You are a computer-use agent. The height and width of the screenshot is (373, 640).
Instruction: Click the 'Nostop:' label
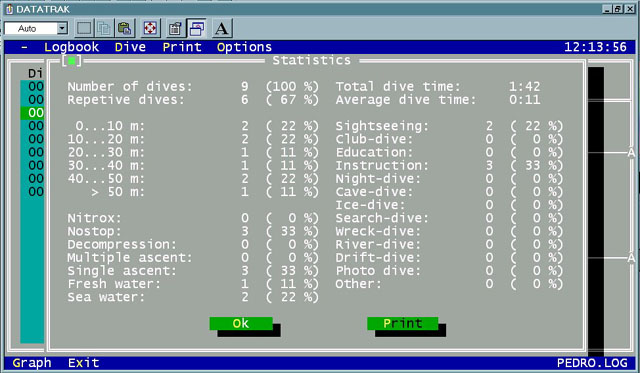click(94, 231)
